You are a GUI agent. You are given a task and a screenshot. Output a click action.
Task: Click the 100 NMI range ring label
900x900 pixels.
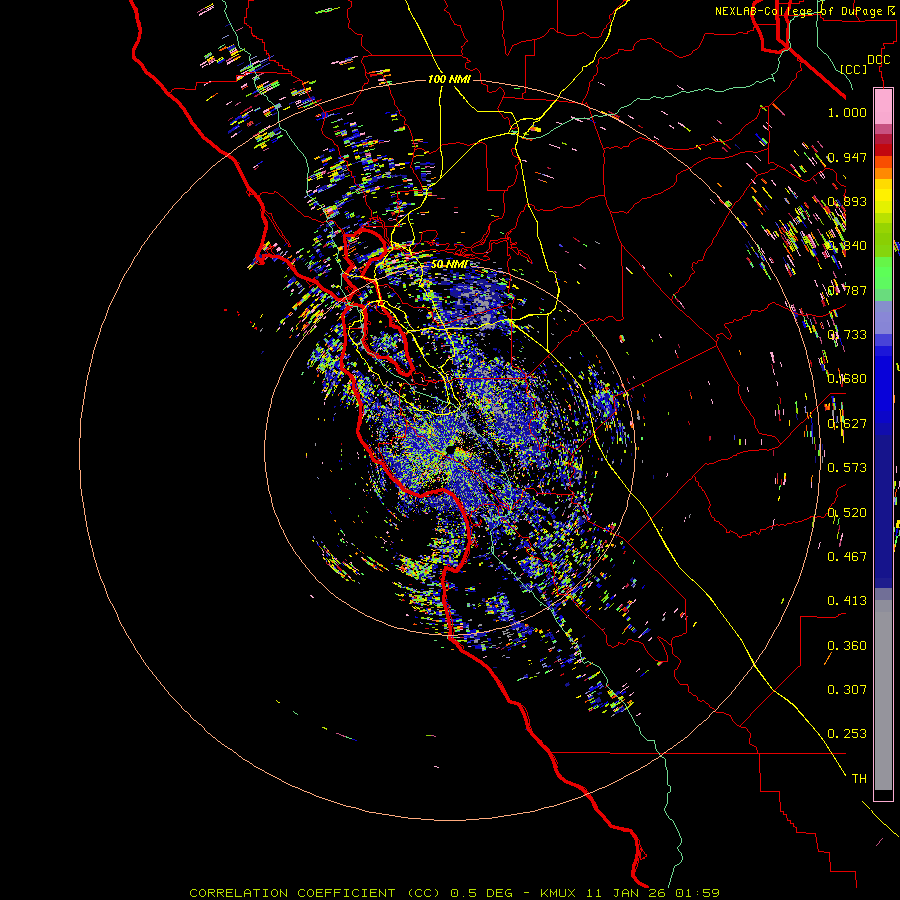(x=449, y=79)
